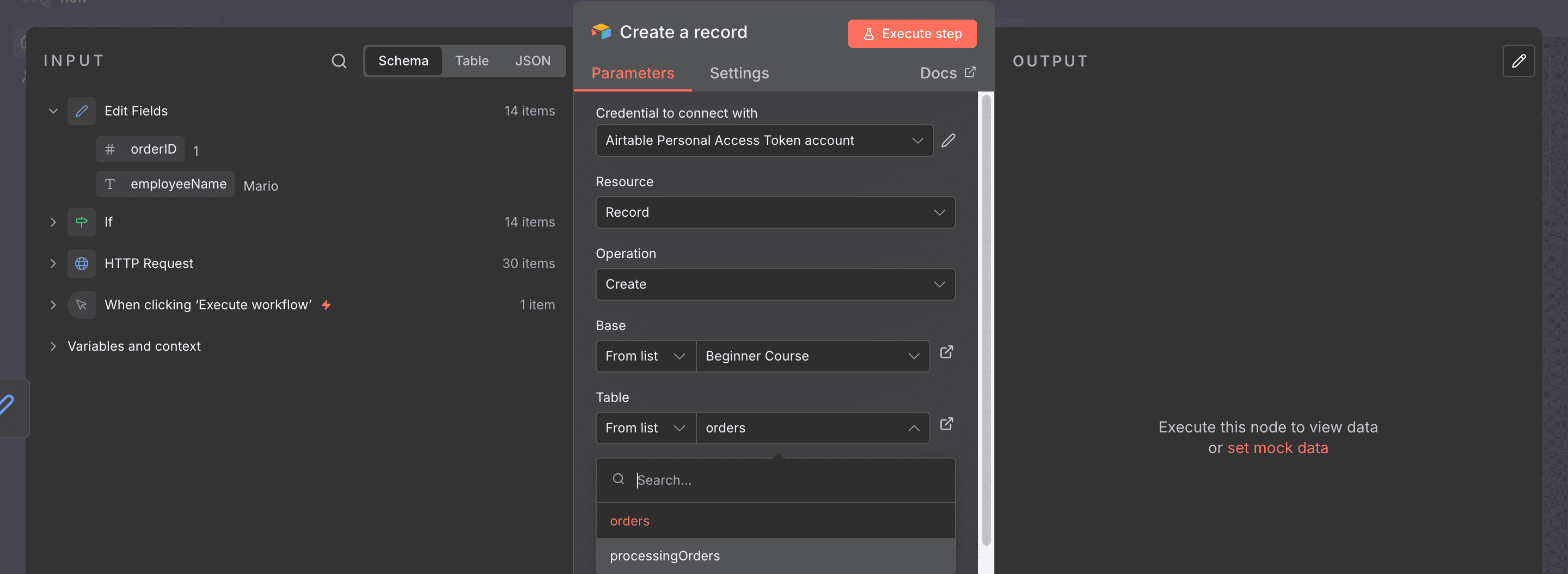
Task: Open the Operation dropdown showing Create
Action: point(775,284)
